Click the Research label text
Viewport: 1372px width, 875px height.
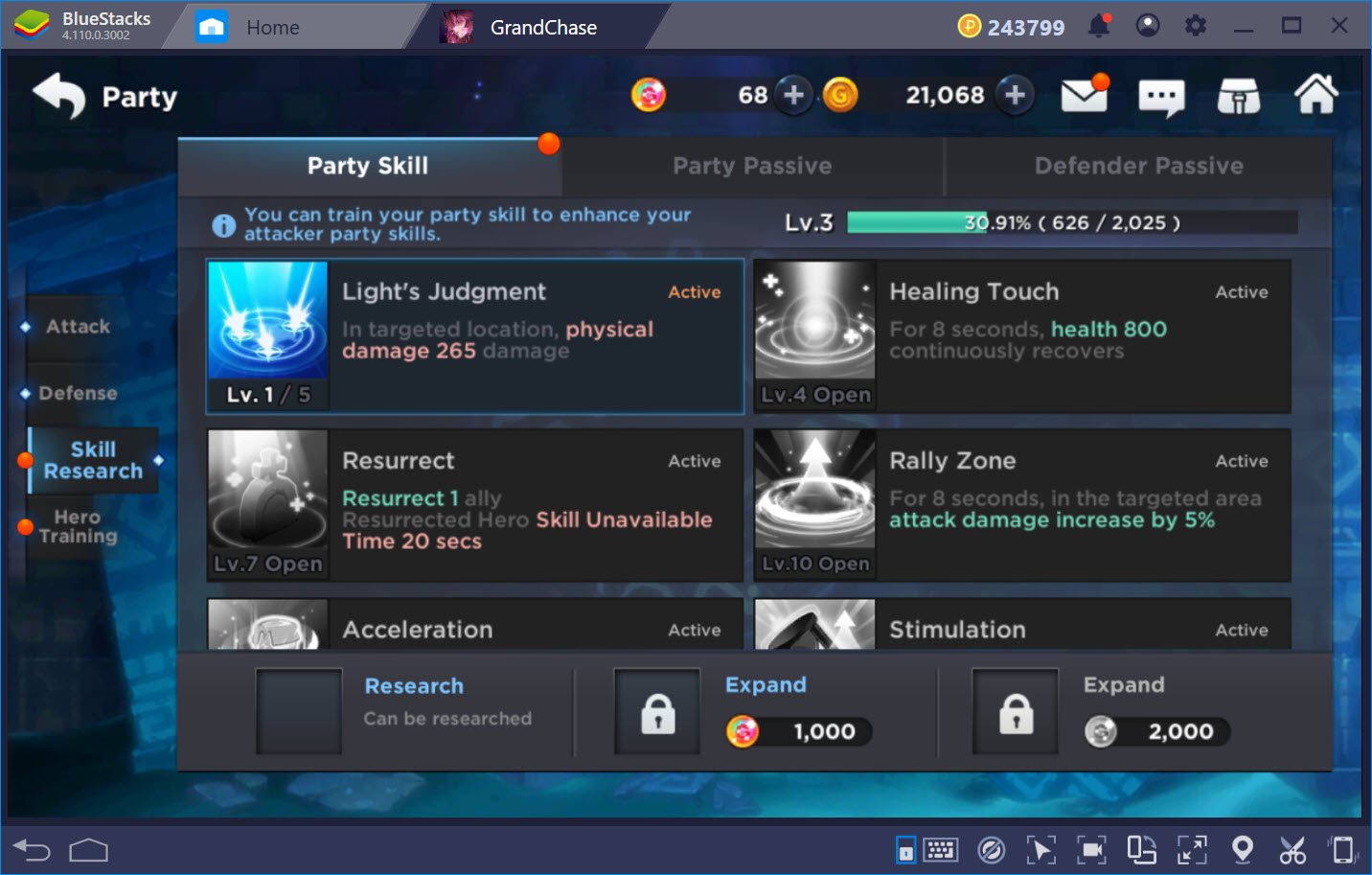pyautogui.click(x=414, y=686)
